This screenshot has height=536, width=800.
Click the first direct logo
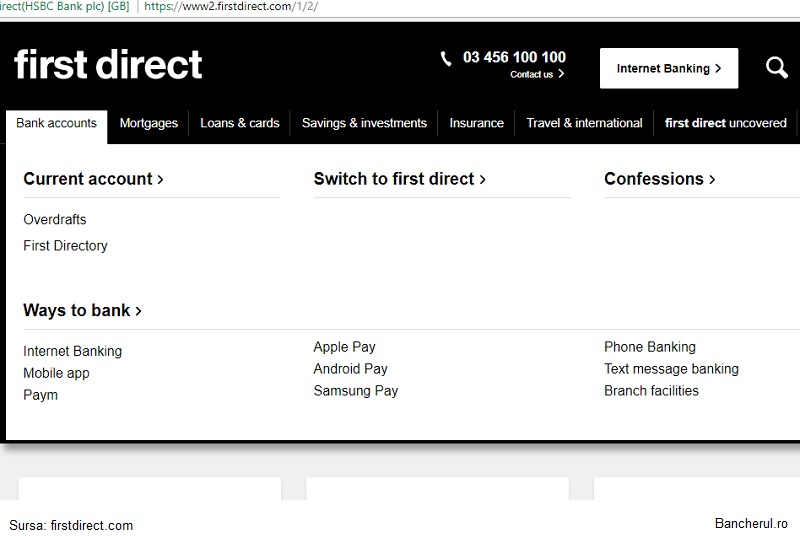108,64
